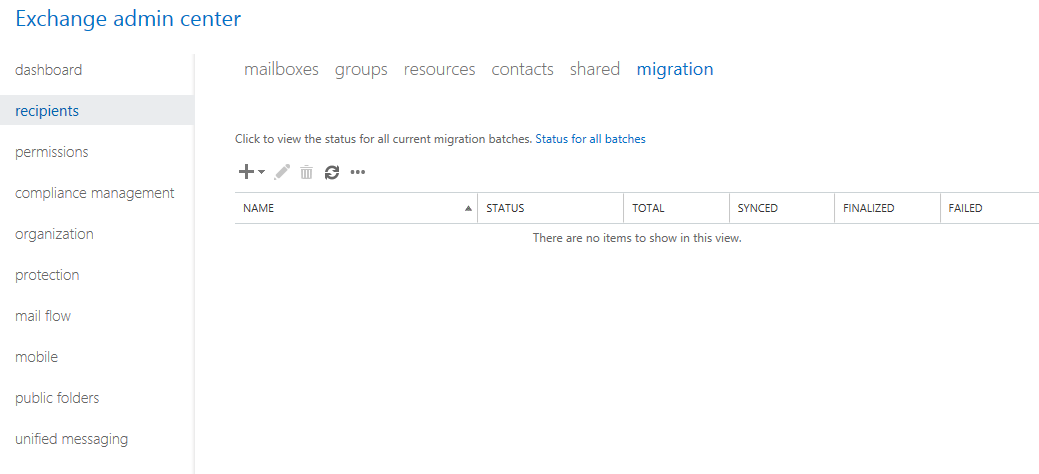Click the FAILED column header
The image size is (1039, 474).
point(989,208)
